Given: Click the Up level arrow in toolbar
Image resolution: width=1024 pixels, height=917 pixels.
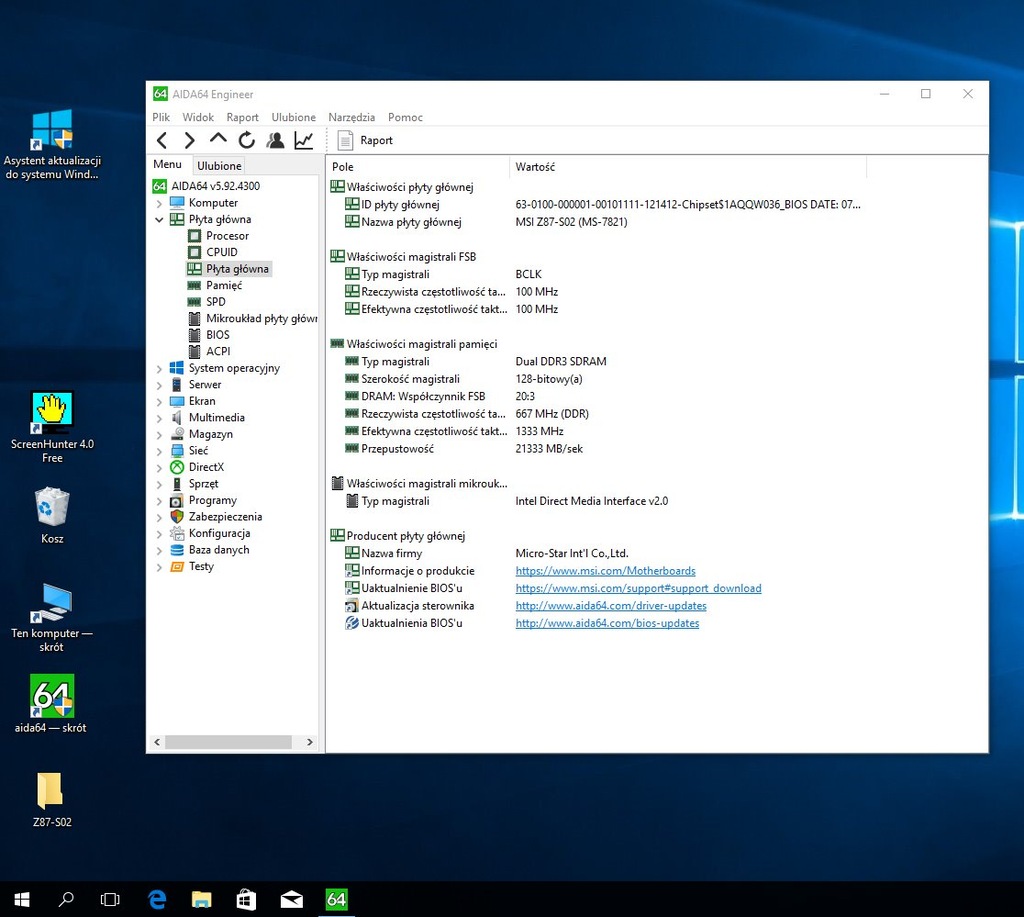Looking at the screenshot, I should [218, 138].
